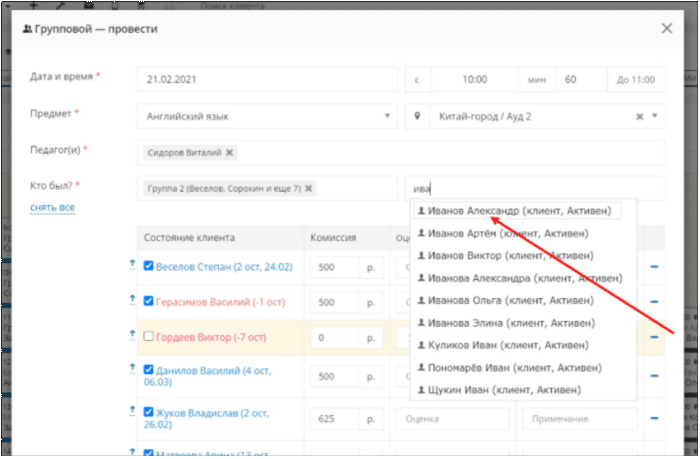The width and height of the screenshot is (700, 459).
Task: Open client Герасимов Василий link
Action: click(221, 302)
